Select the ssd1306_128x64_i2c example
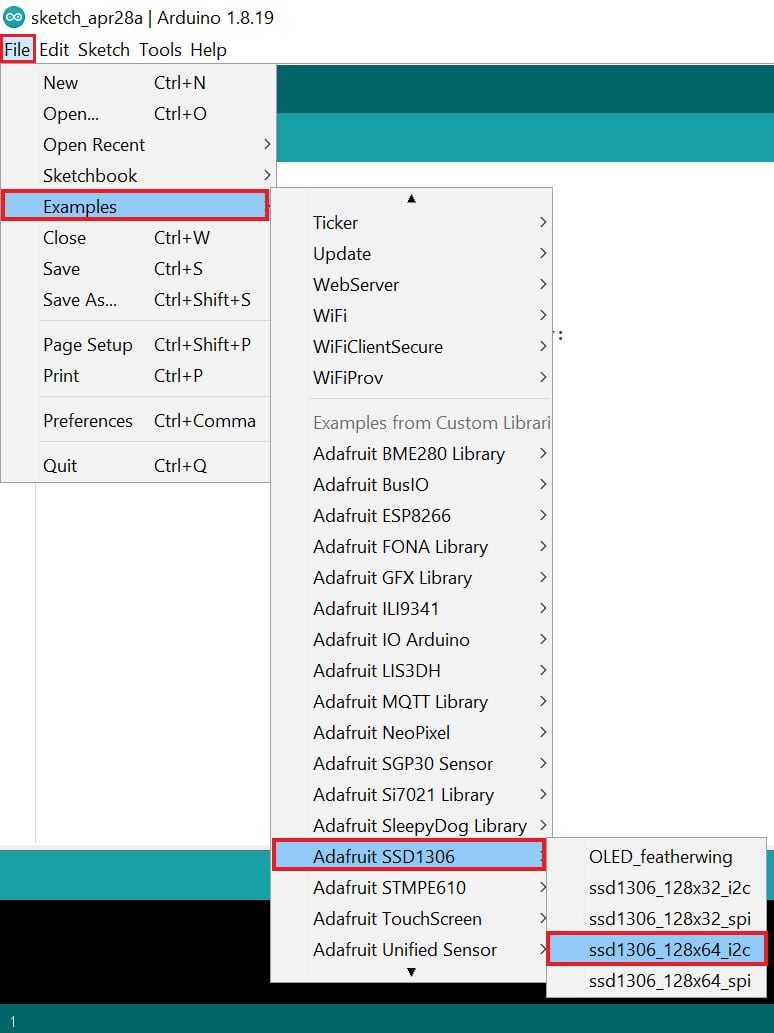 (656, 949)
